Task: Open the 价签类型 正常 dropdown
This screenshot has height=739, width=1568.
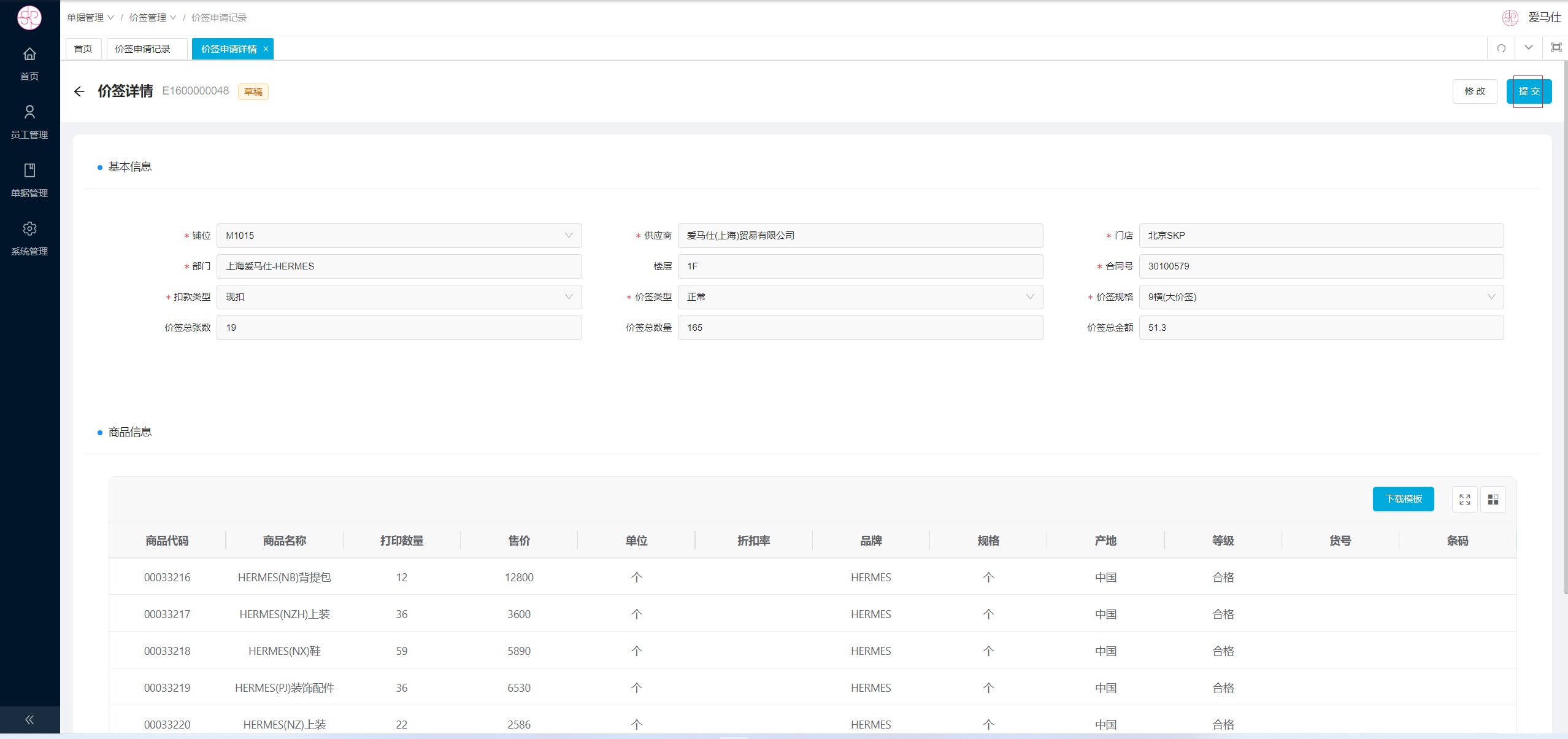Action: (860, 297)
